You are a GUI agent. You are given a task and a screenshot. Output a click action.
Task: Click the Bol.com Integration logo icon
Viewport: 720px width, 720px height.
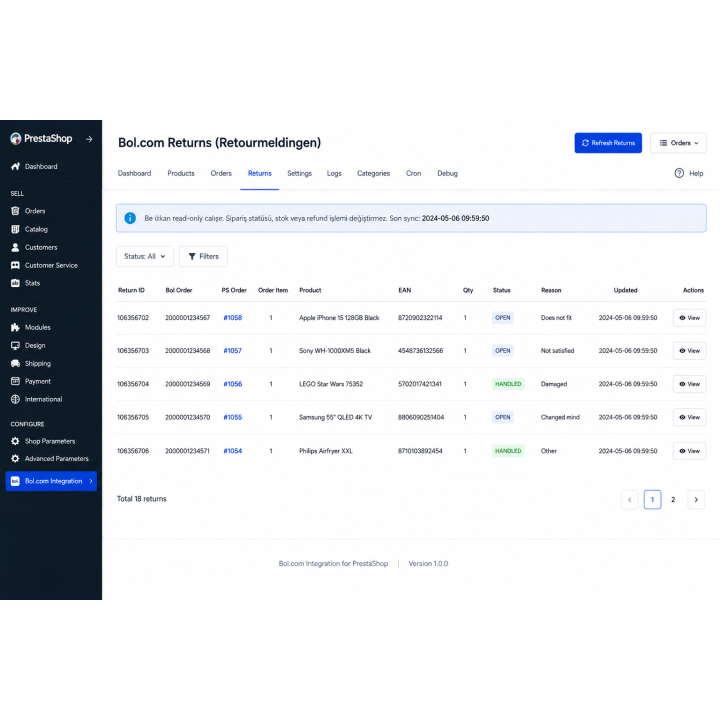[15, 481]
